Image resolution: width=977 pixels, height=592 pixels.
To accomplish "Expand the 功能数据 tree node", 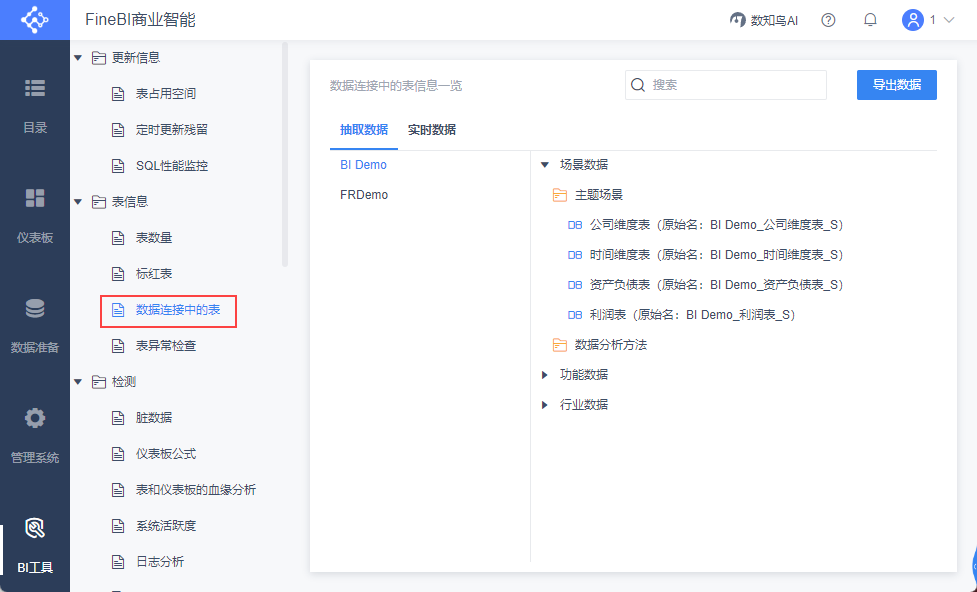I will tap(545, 375).
